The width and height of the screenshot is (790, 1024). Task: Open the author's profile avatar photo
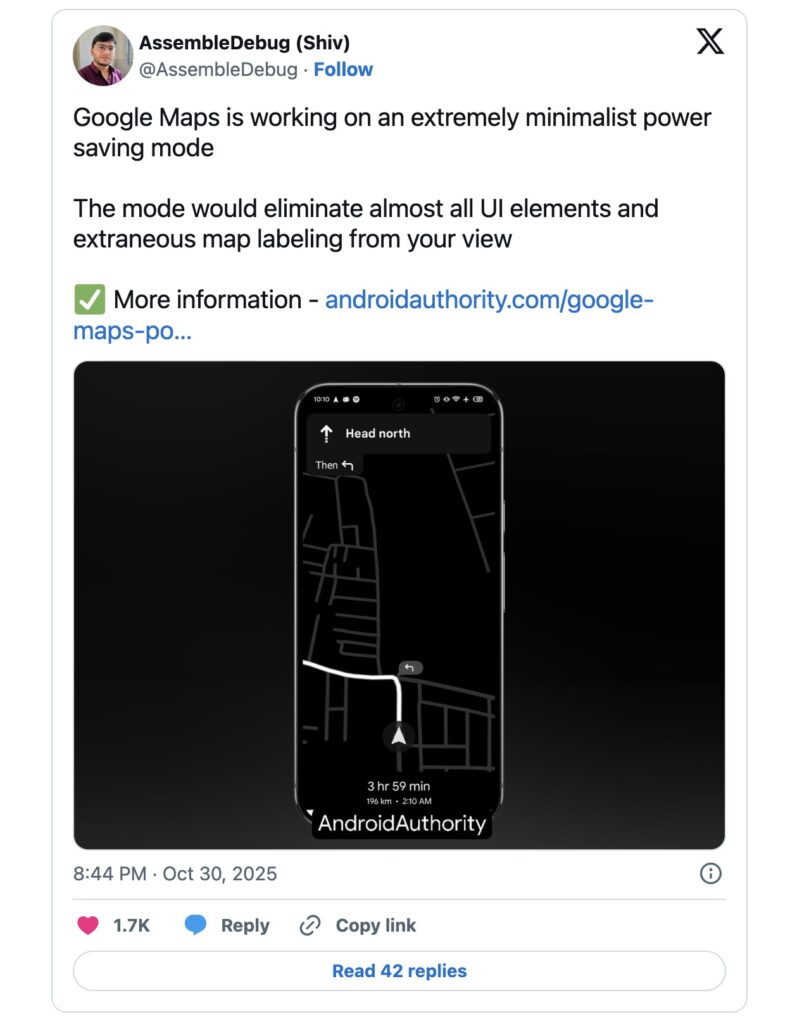tap(103, 55)
